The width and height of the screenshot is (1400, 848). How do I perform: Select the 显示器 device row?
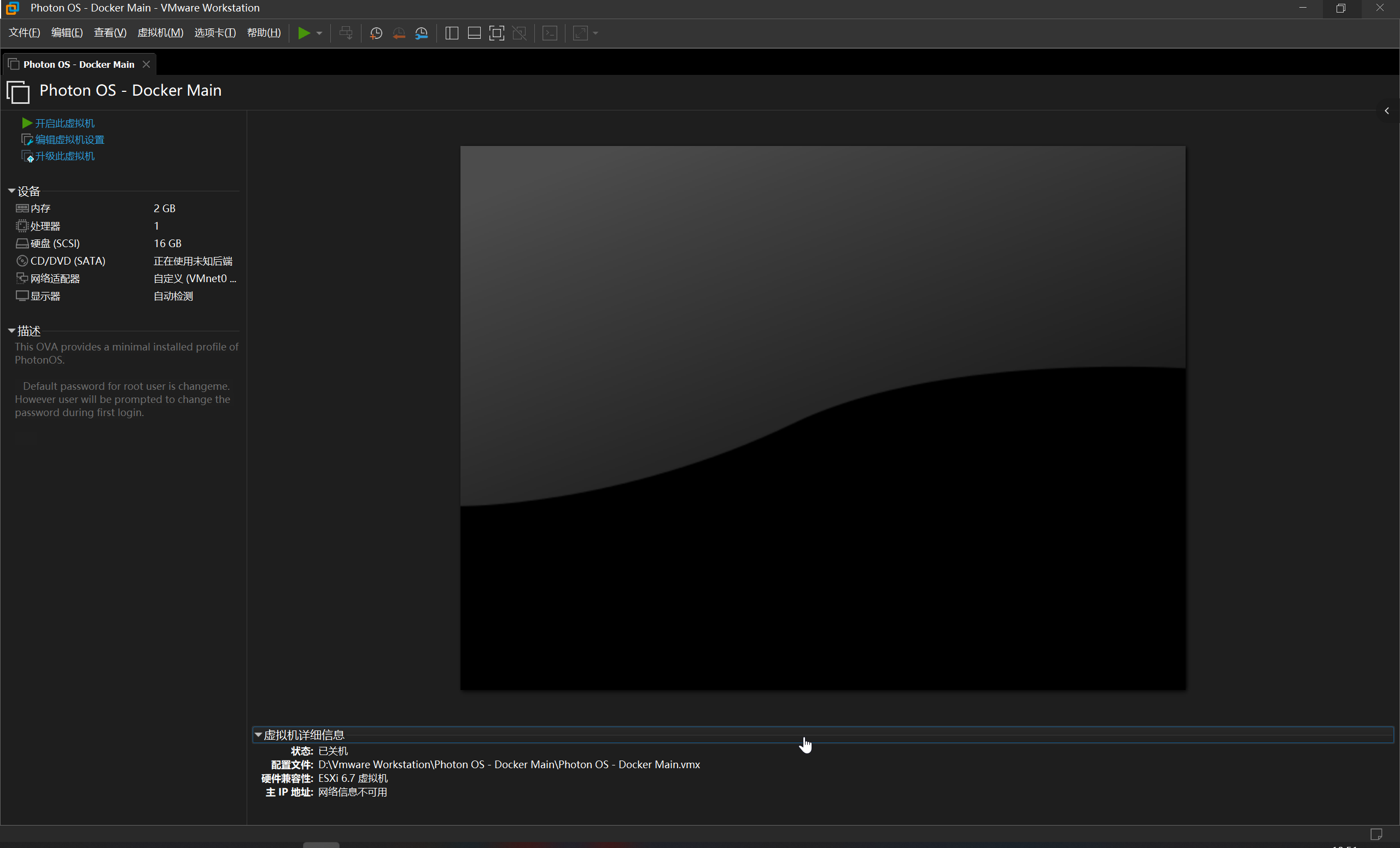(126, 296)
